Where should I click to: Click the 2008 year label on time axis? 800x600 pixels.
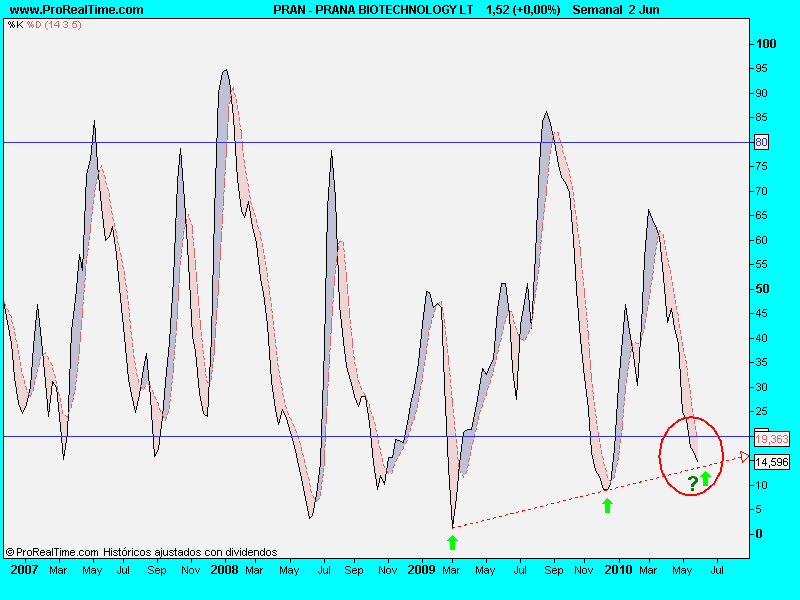(224, 570)
